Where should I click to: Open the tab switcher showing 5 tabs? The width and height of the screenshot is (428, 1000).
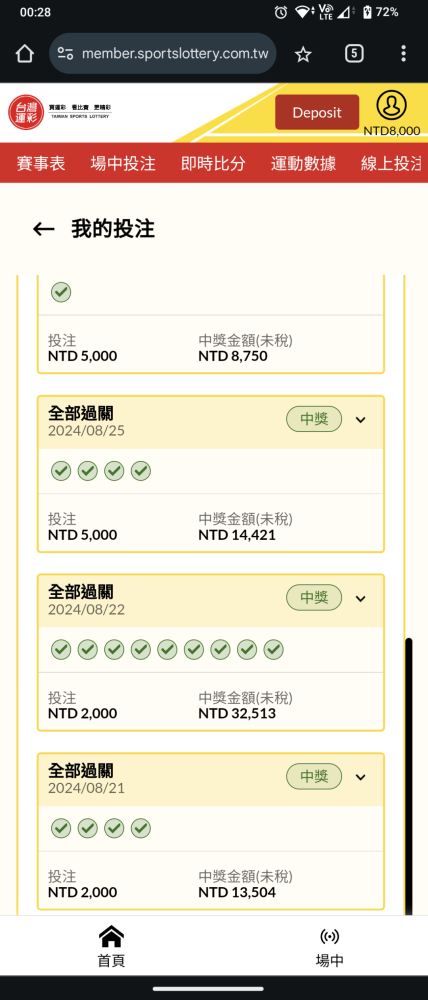point(354,54)
